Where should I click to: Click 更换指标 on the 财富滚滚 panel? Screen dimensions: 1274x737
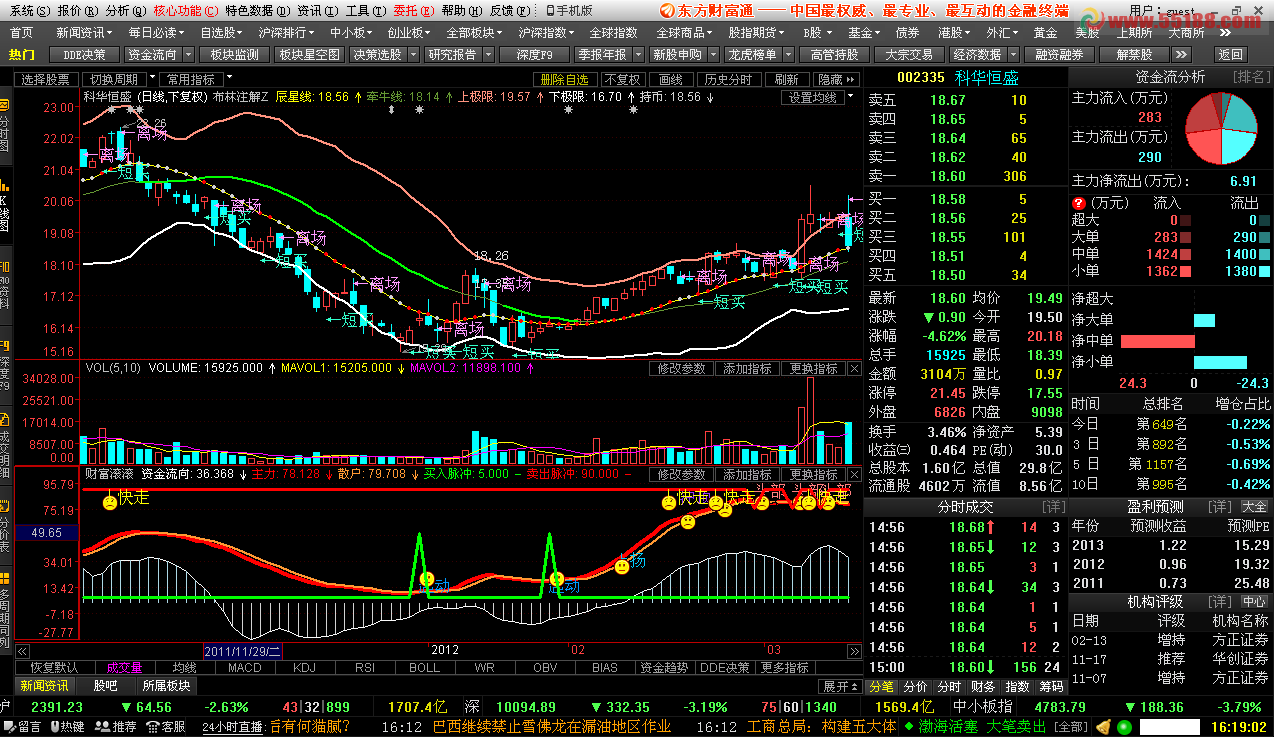813,475
